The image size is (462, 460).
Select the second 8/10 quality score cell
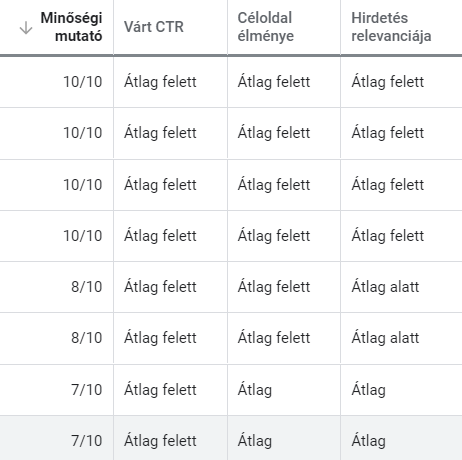tap(87, 338)
